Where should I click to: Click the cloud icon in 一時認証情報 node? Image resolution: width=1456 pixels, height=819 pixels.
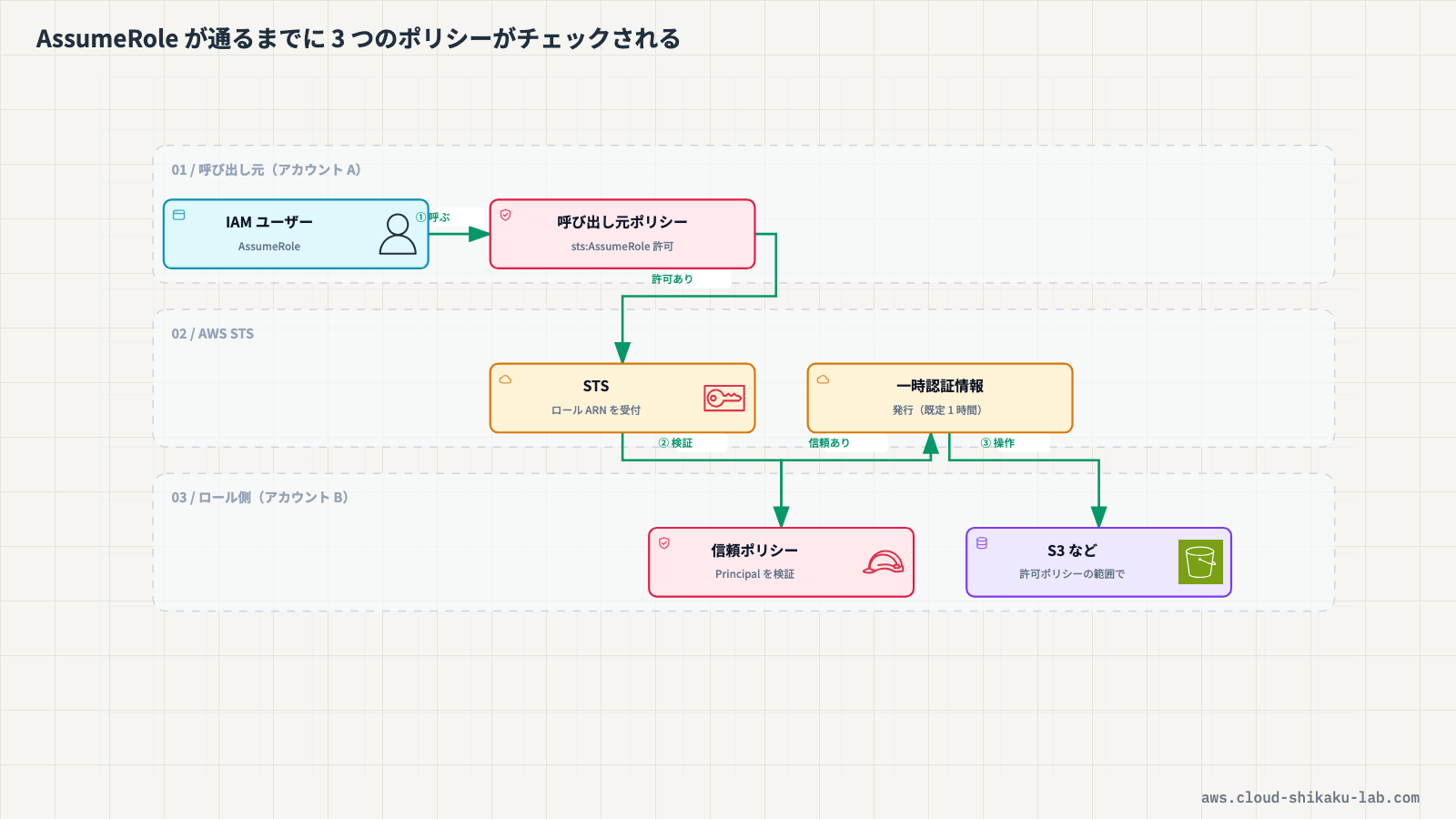coord(824,379)
